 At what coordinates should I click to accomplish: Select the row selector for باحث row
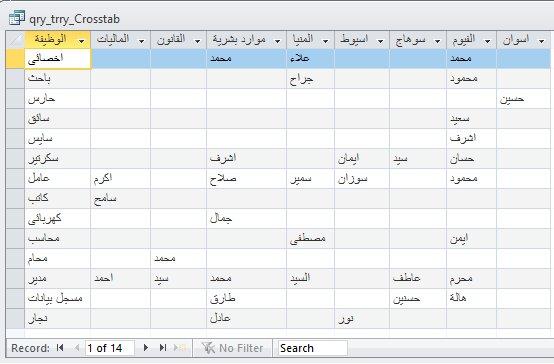click(15, 78)
